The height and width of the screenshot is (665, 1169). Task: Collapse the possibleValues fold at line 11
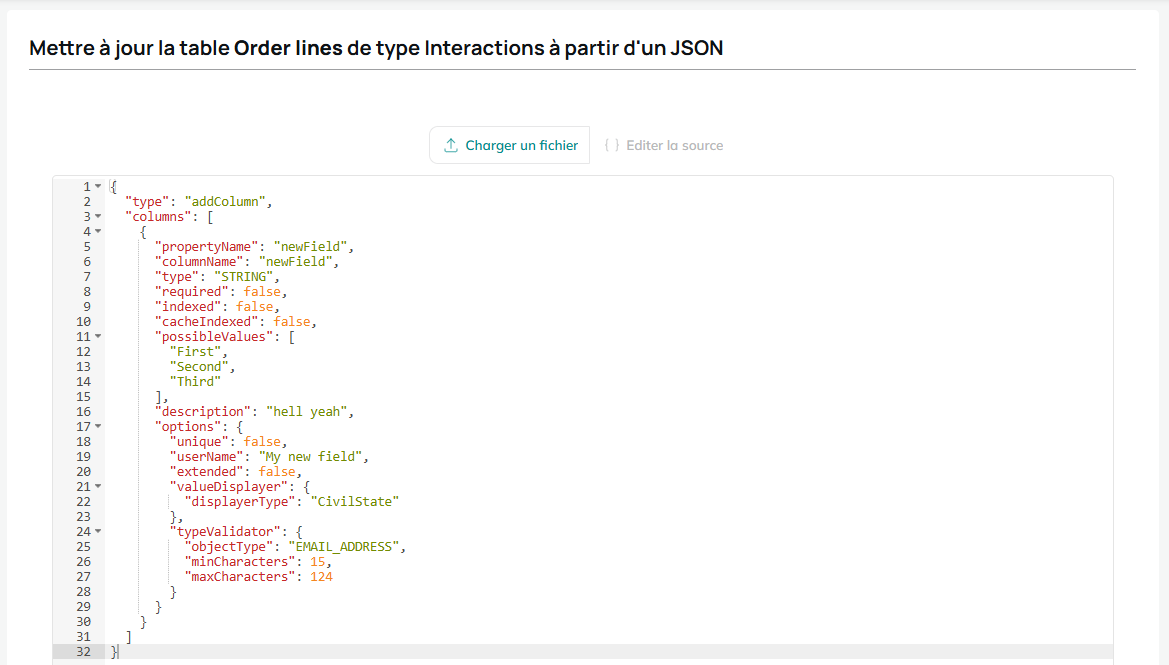click(98, 336)
